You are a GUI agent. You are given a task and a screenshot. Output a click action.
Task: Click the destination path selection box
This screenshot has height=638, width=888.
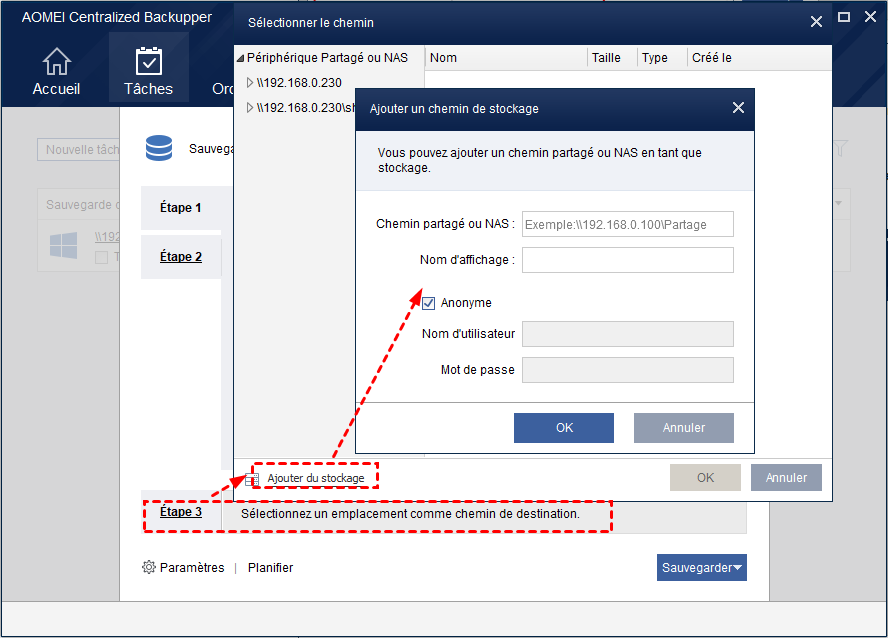(x=484, y=515)
